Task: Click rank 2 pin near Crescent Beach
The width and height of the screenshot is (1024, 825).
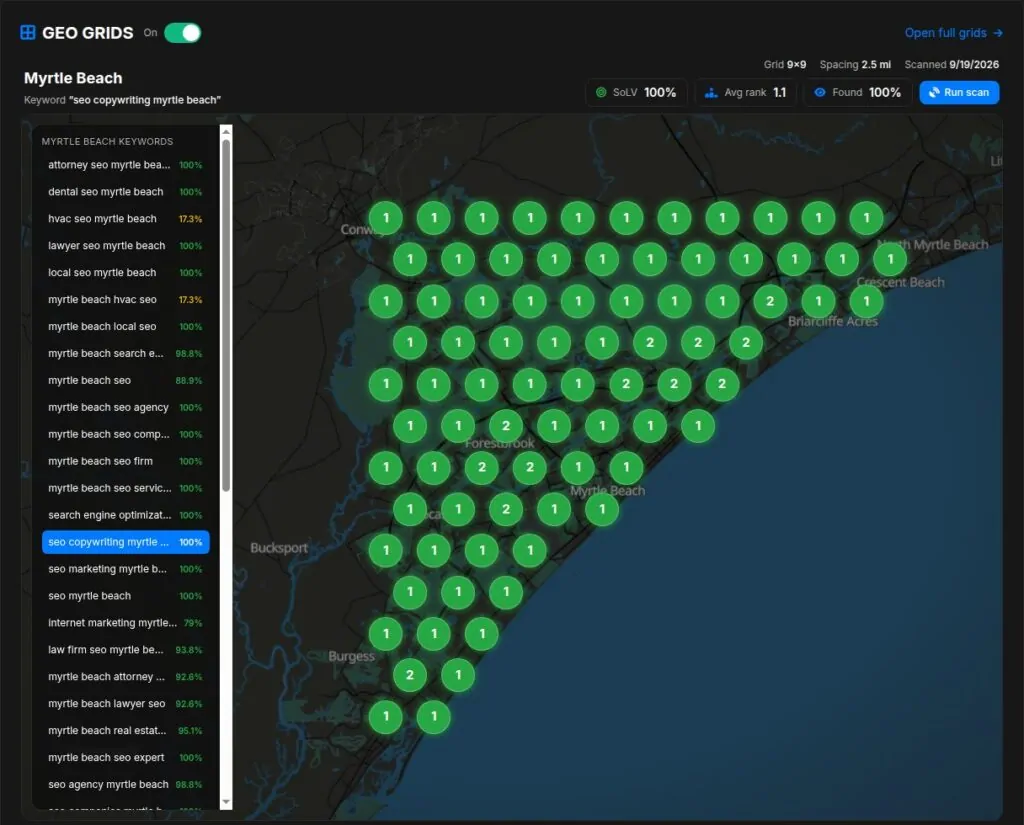Action: coord(770,301)
